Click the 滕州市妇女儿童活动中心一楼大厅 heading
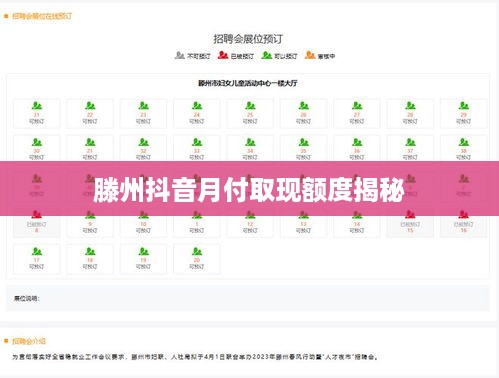499x378 pixels. pyautogui.click(x=248, y=83)
